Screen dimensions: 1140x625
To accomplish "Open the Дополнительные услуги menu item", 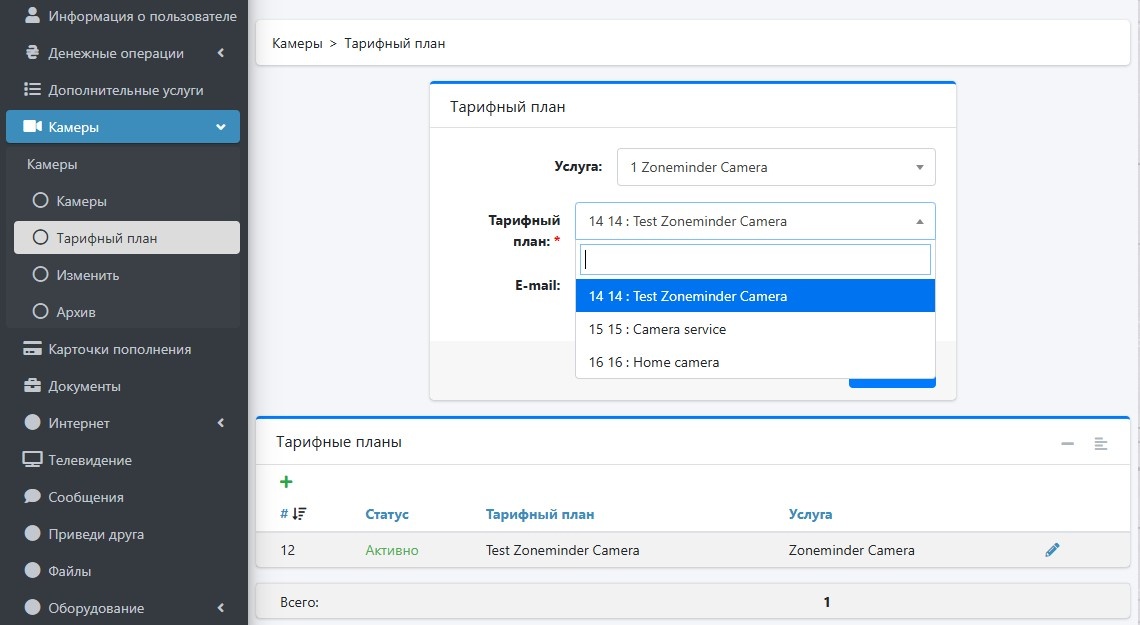I will click(123, 90).
